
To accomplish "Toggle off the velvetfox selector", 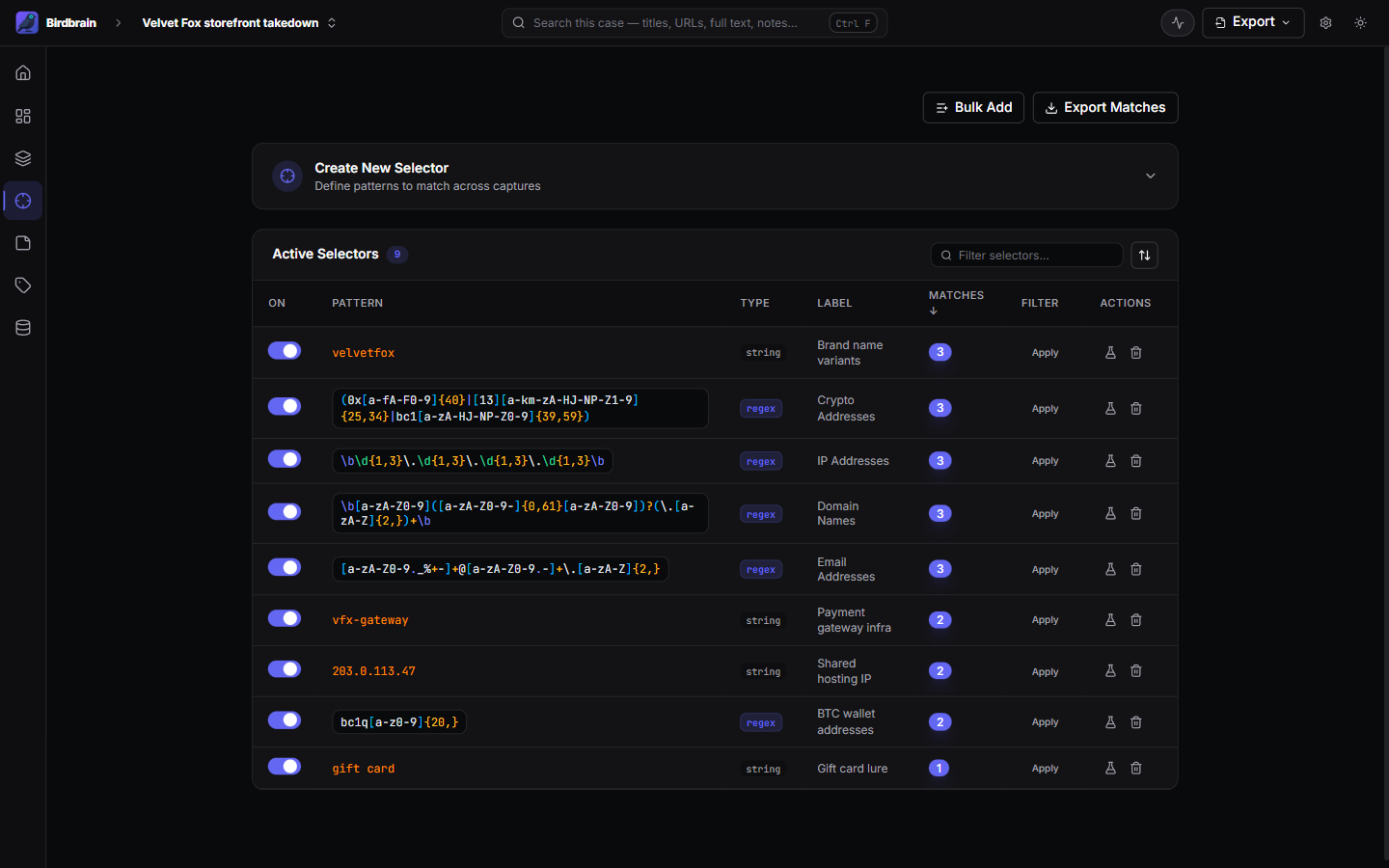I will pos(285,351).
